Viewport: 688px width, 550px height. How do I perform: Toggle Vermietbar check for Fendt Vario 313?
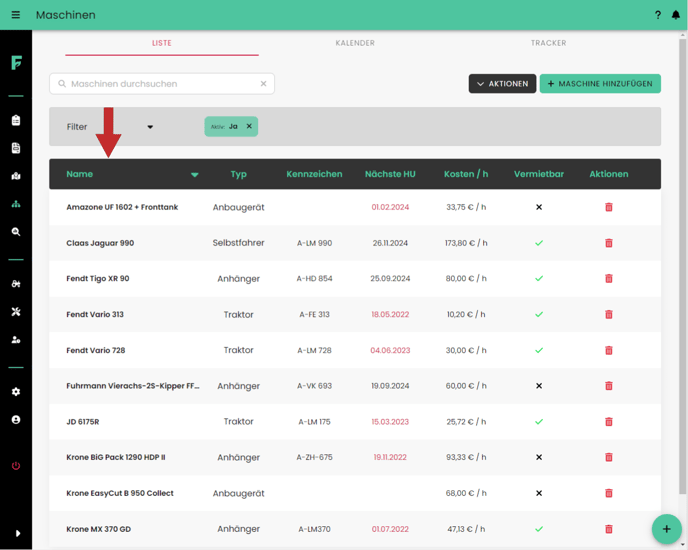tap(539, 314)
